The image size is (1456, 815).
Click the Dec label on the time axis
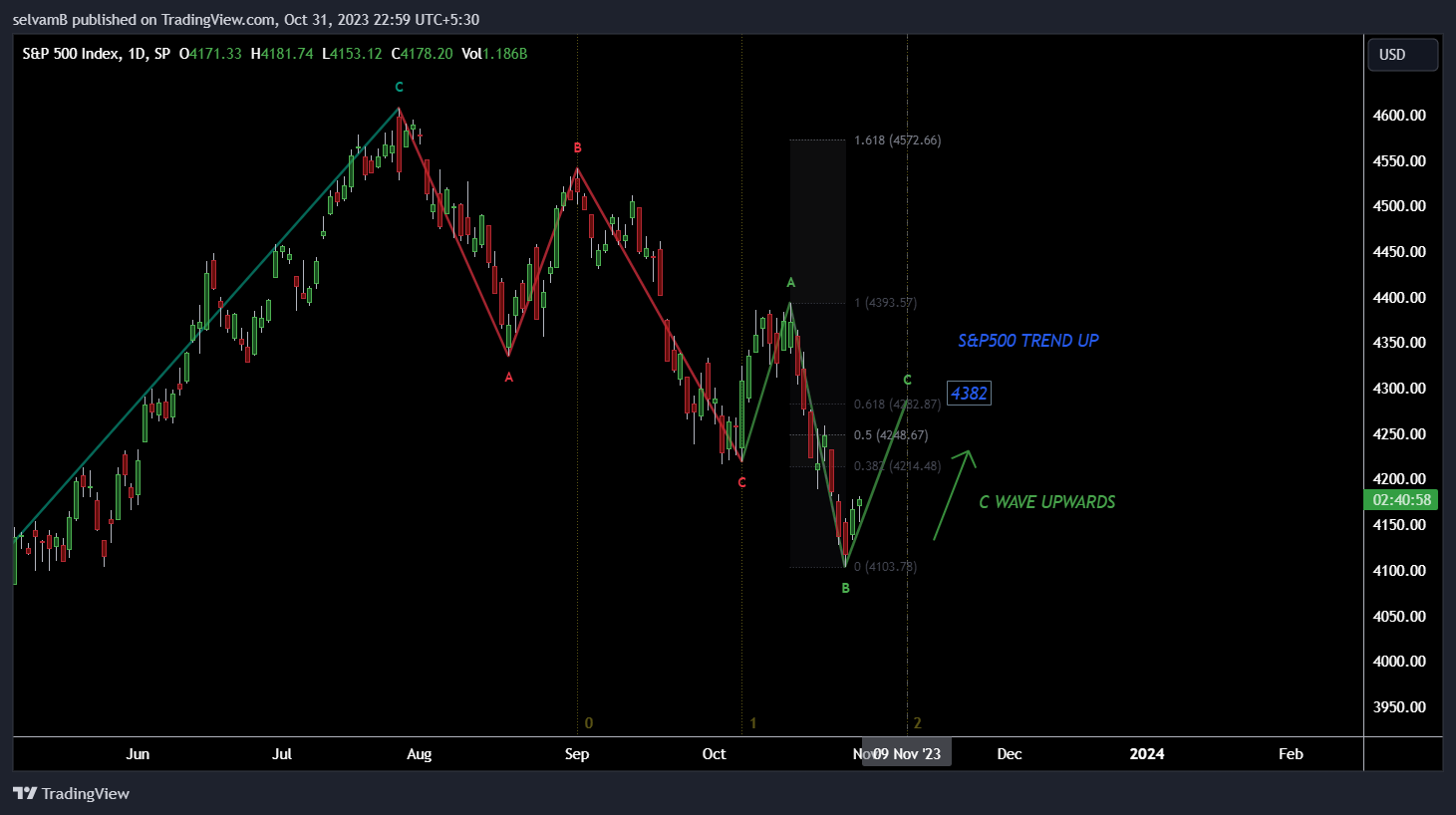click(1010, 754)
